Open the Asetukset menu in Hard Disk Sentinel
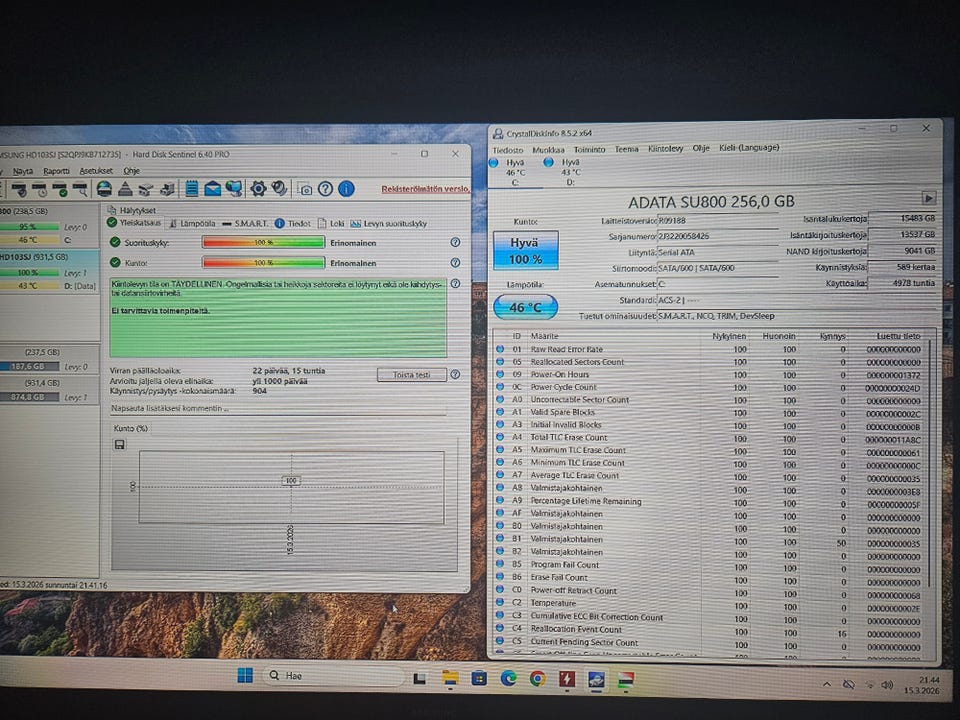 coord(96,171)
